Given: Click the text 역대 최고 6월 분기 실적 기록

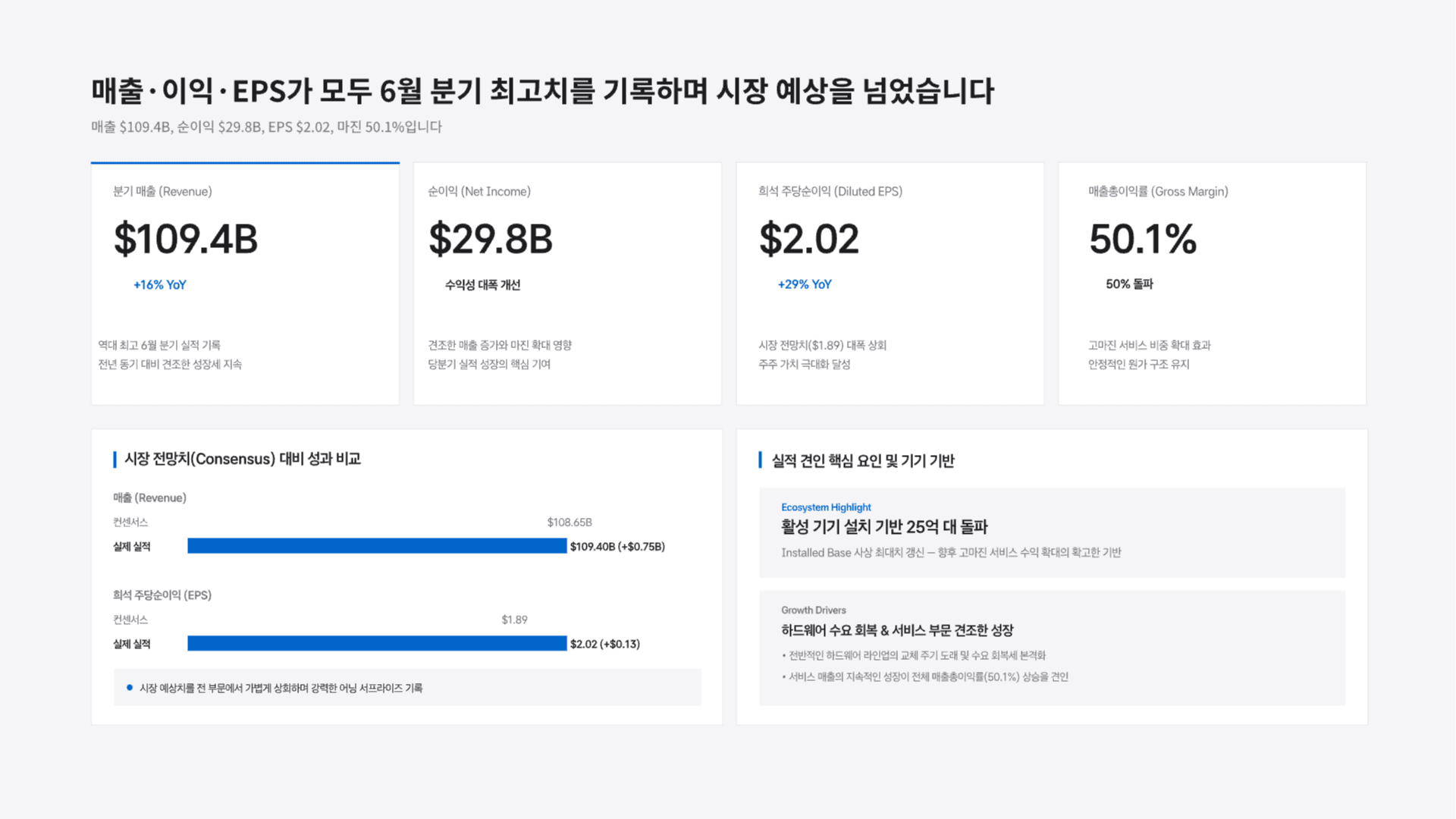Looking at the screenshot, I should (159, 345).
